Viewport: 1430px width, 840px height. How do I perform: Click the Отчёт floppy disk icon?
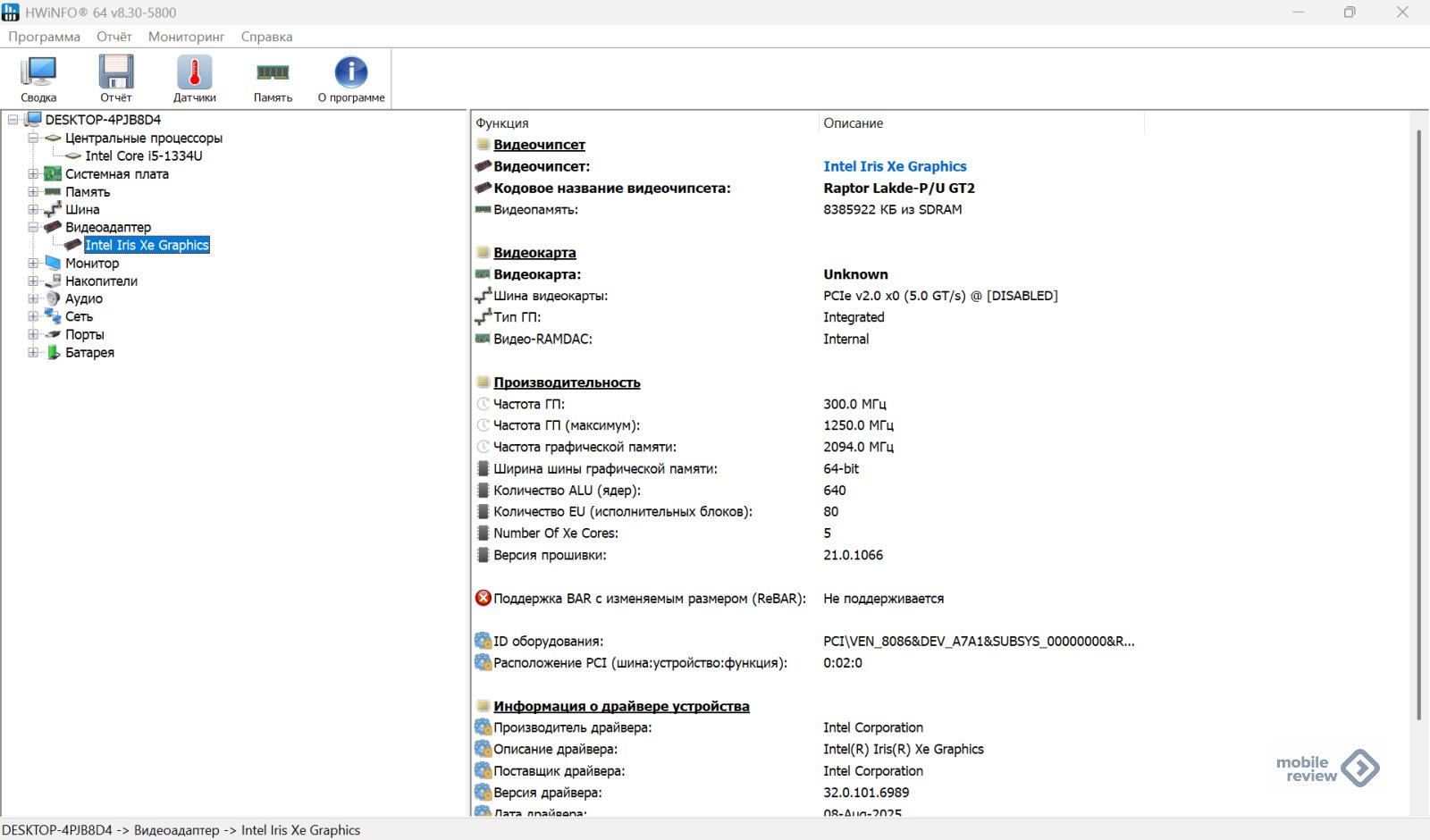[116, 73]
